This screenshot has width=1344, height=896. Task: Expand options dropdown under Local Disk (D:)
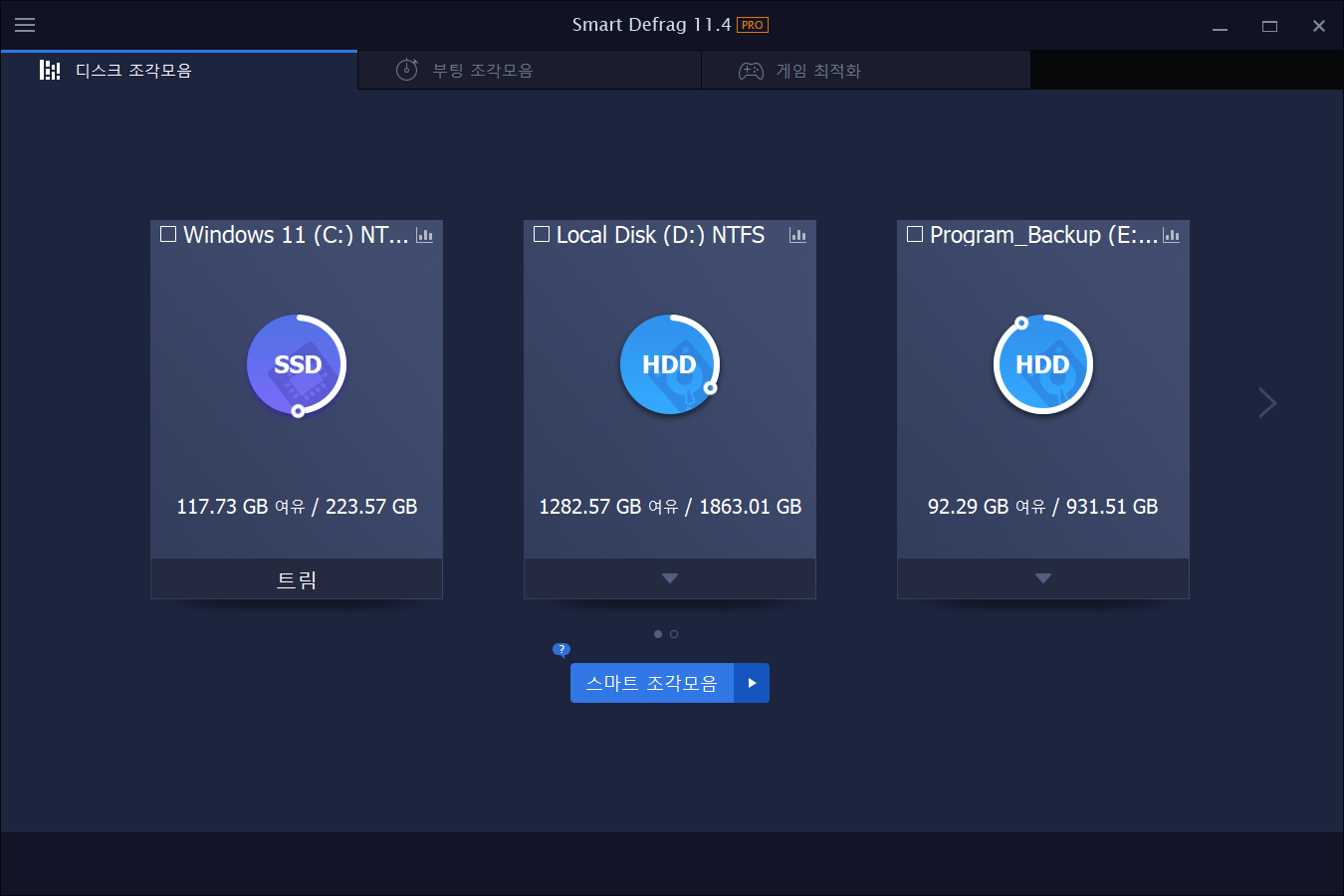tap(670, 578)
